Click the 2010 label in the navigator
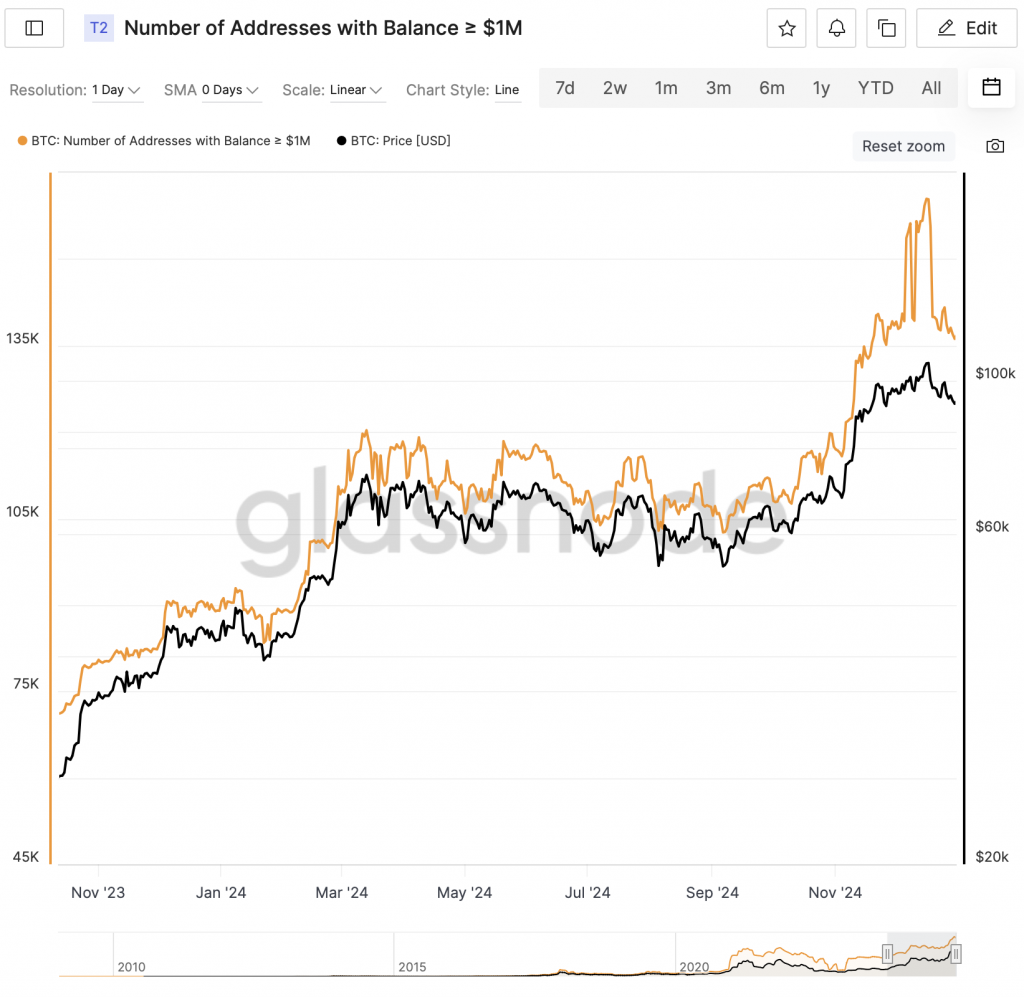This screenshot has width=1024, height=997. (x=131, y=967)
